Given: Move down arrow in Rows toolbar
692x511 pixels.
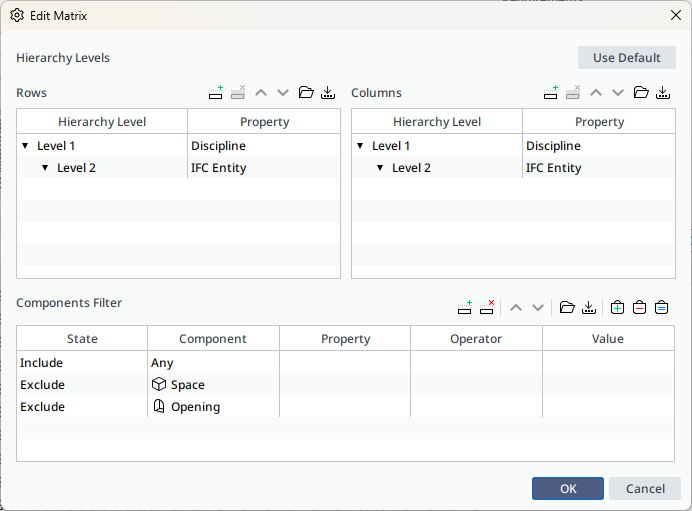Looking at the screenshot, I should point(283,93).
